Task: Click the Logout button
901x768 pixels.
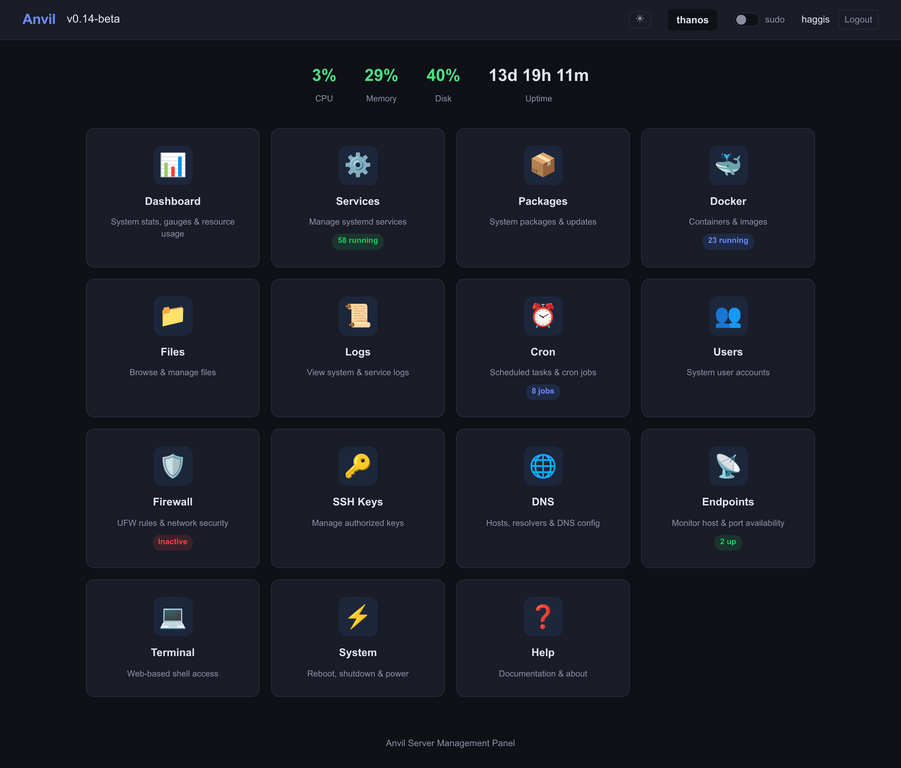Action: (858, 20)
